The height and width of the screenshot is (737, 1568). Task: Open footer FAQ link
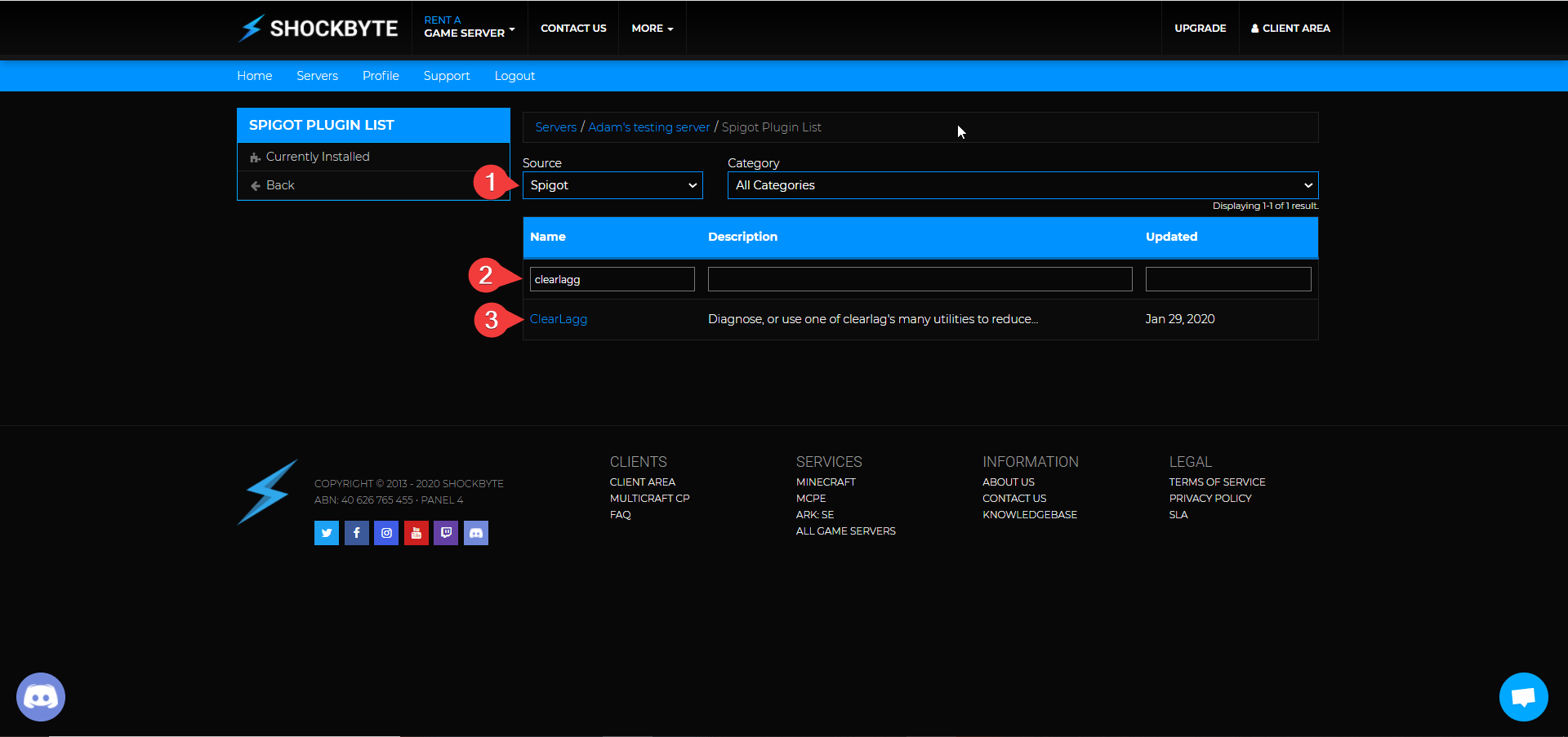[x=621, y=515]
